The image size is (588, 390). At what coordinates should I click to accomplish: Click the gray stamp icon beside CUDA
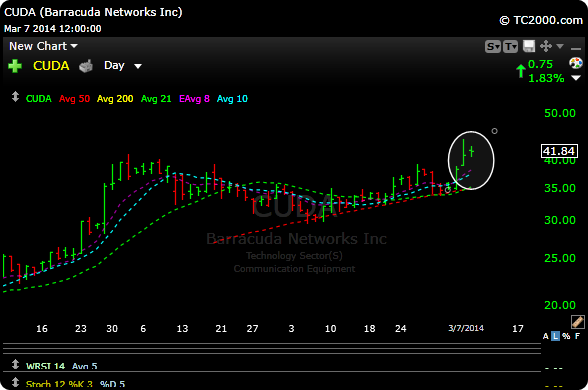(x=86, y=66)
